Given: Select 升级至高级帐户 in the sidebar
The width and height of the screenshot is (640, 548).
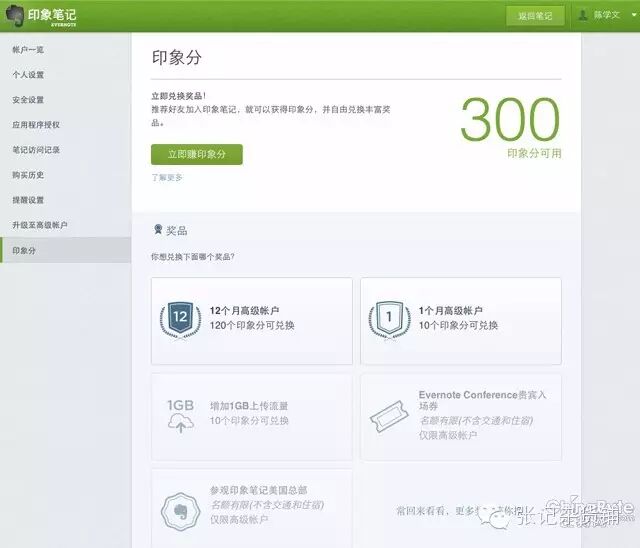Looking at the screenshot, I should 40,225.
